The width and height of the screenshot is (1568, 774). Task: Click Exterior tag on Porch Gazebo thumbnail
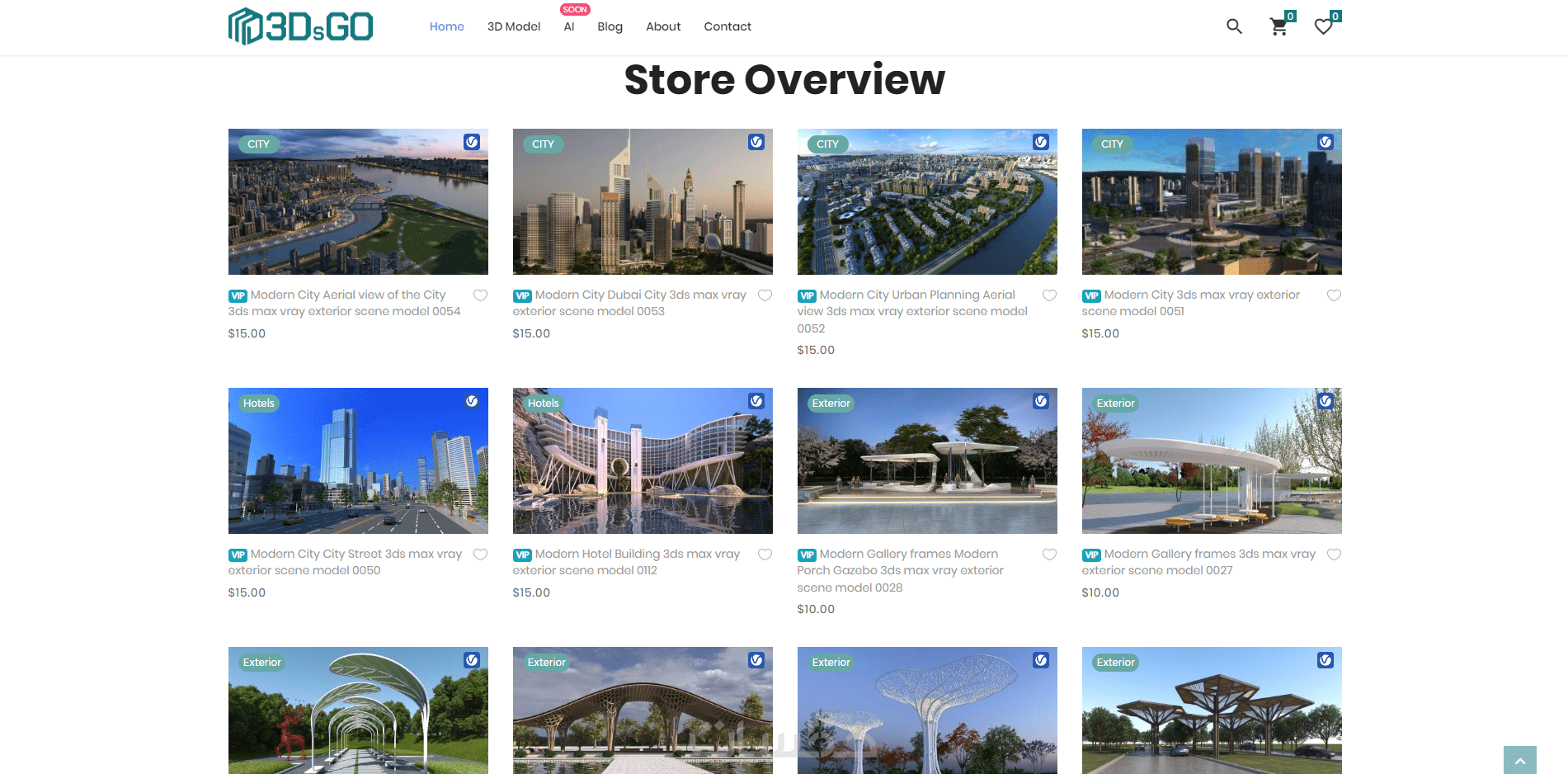click(x=831, y=403)
